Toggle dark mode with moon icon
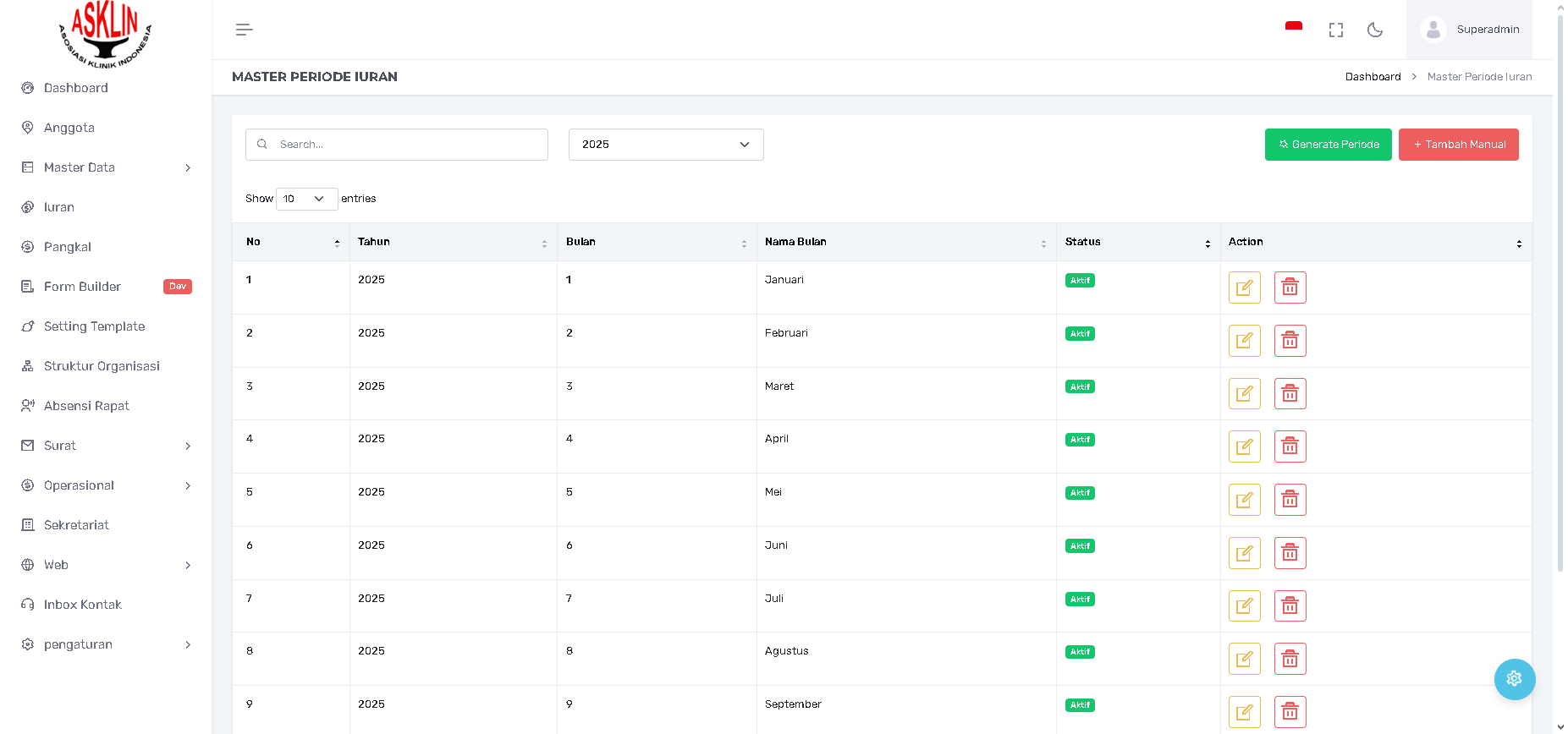 pos(1375,30)
